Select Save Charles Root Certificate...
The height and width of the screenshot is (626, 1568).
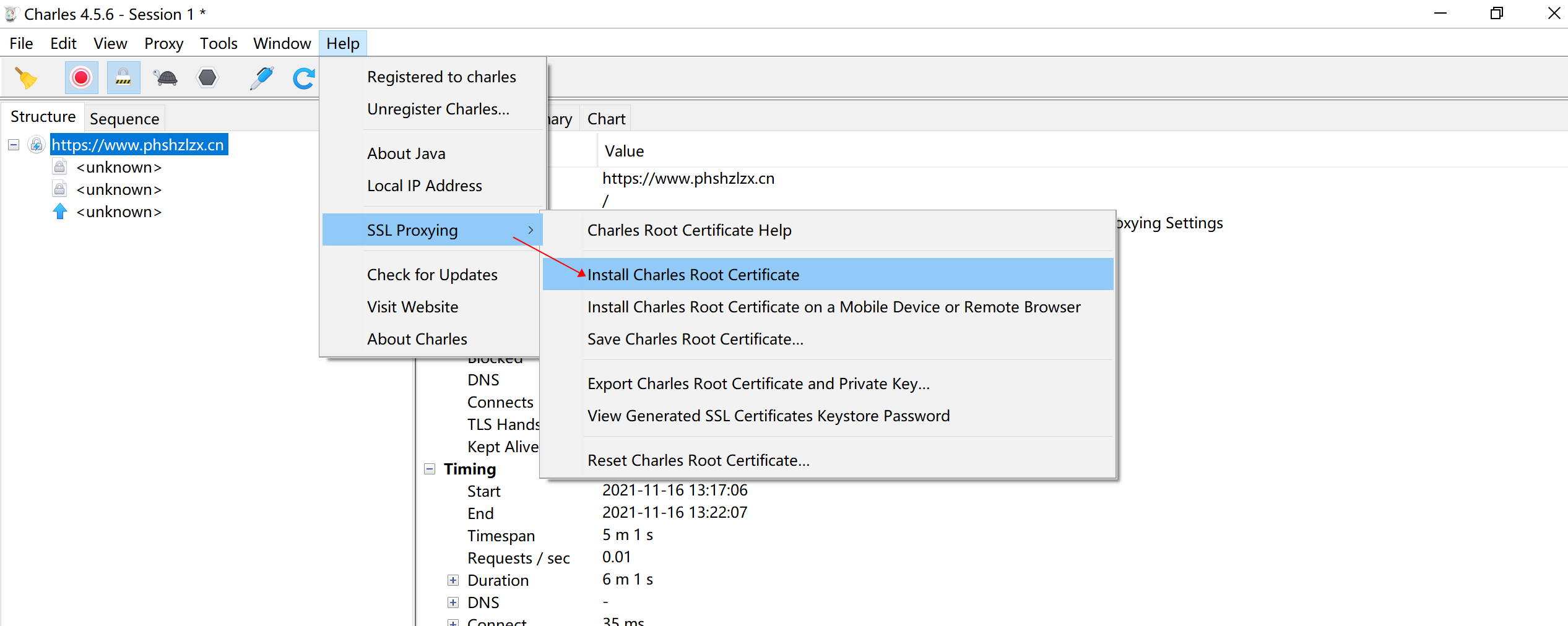click(x=828, y=339)
